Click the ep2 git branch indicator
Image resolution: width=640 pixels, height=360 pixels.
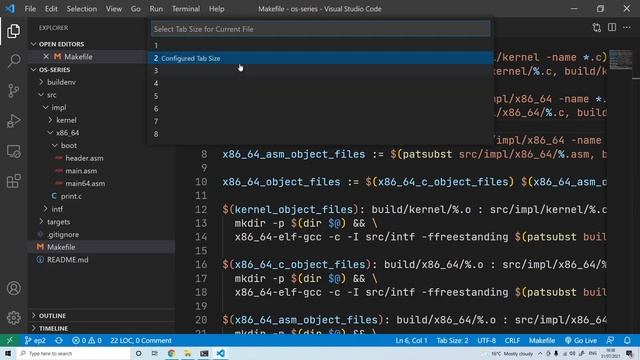[x=35, y=340]
